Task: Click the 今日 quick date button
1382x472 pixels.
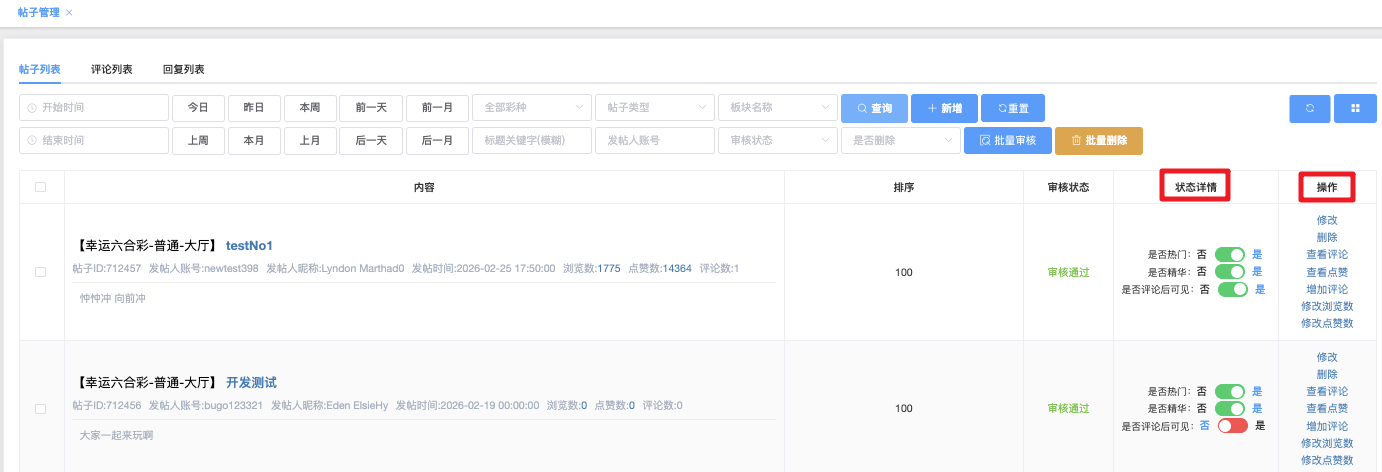Action: tap(198, 108)
